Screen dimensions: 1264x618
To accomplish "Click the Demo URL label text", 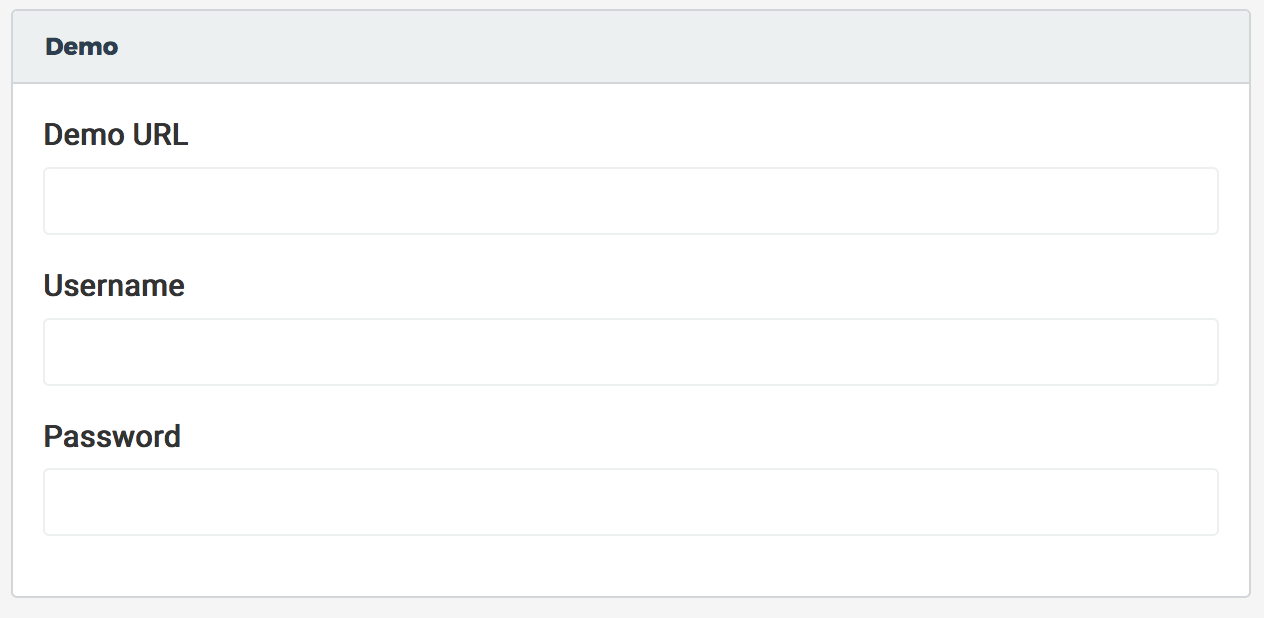I will [x=116, y=135].
